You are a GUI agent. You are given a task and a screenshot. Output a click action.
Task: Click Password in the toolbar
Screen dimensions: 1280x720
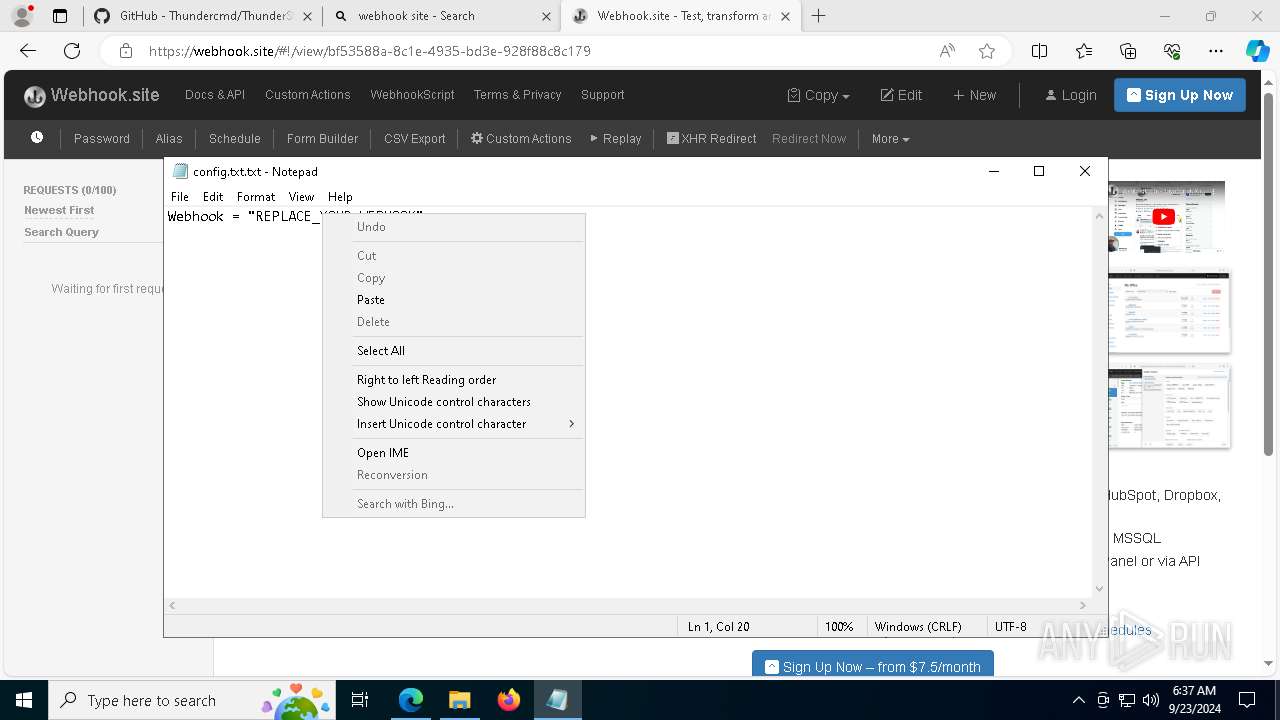pyautogui.click(x=102, y=139)
